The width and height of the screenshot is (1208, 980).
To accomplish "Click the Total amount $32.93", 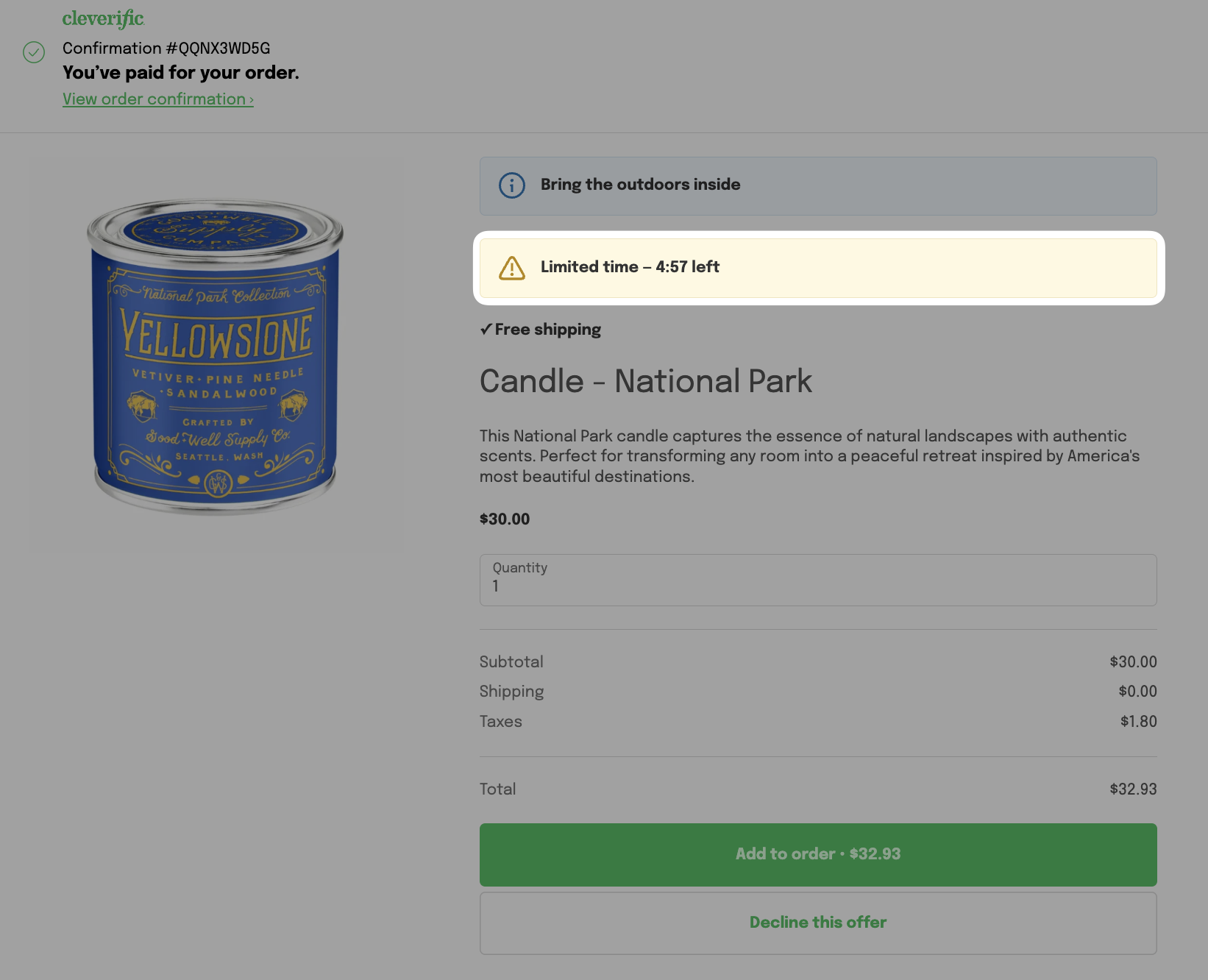I will point(1133,789).
